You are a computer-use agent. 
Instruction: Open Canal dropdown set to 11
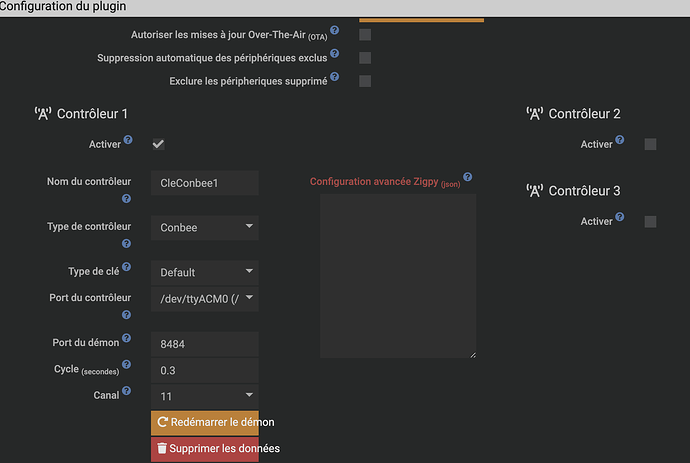(x=204, y=396)
